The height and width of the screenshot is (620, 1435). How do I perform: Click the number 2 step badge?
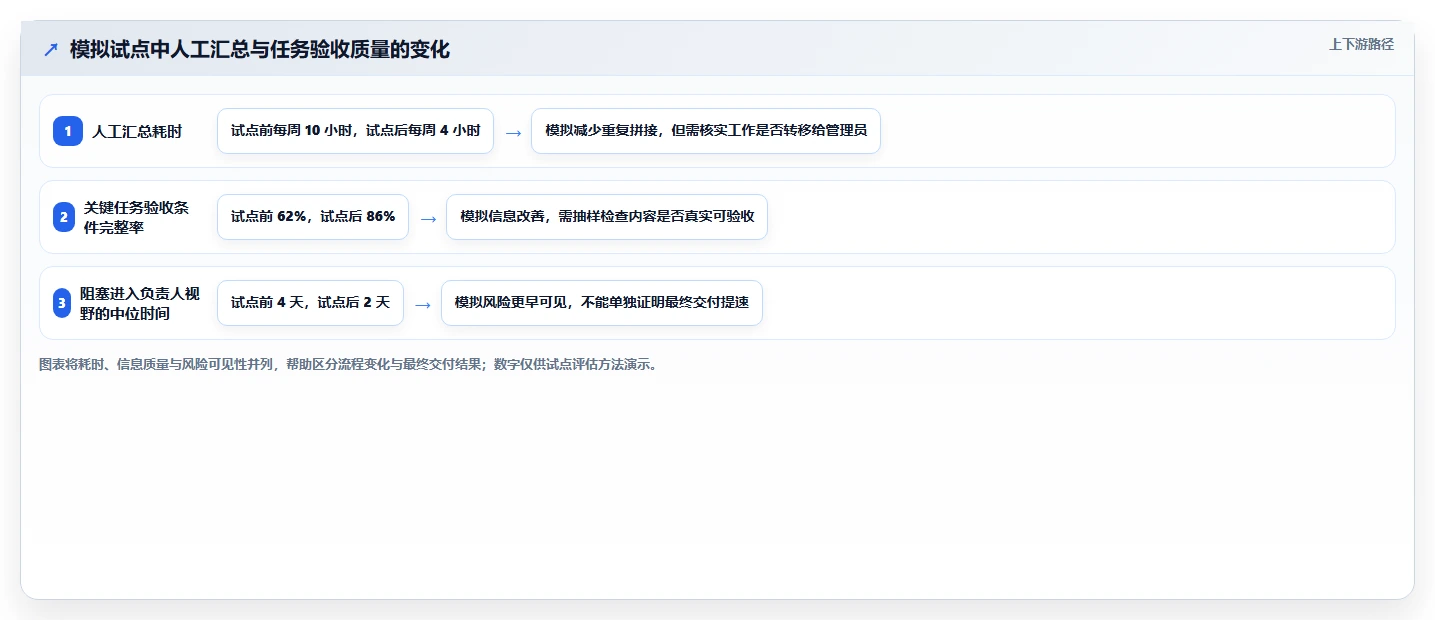pos(64,217)
